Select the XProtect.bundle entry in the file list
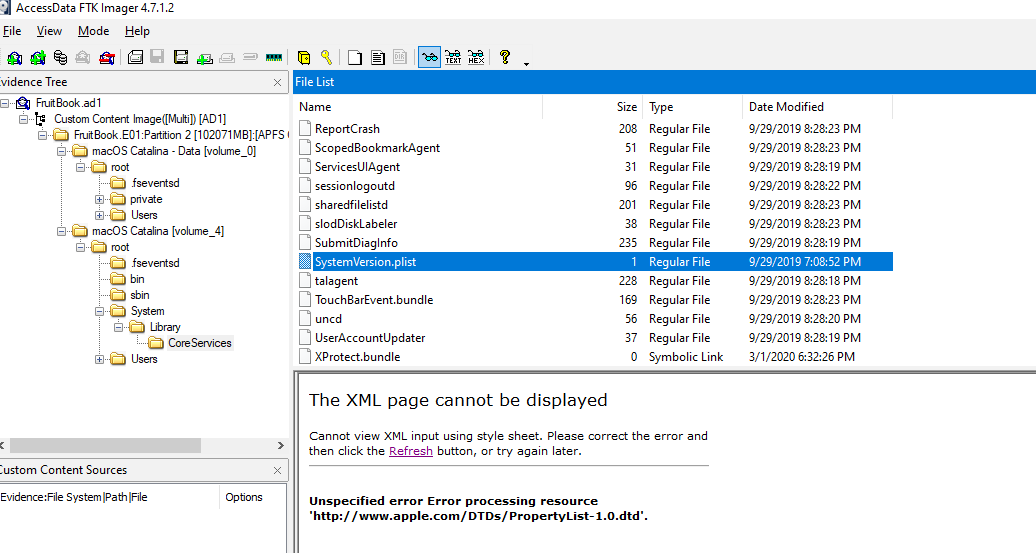This screenshot has height=553, width=1036. coord(357,357)
